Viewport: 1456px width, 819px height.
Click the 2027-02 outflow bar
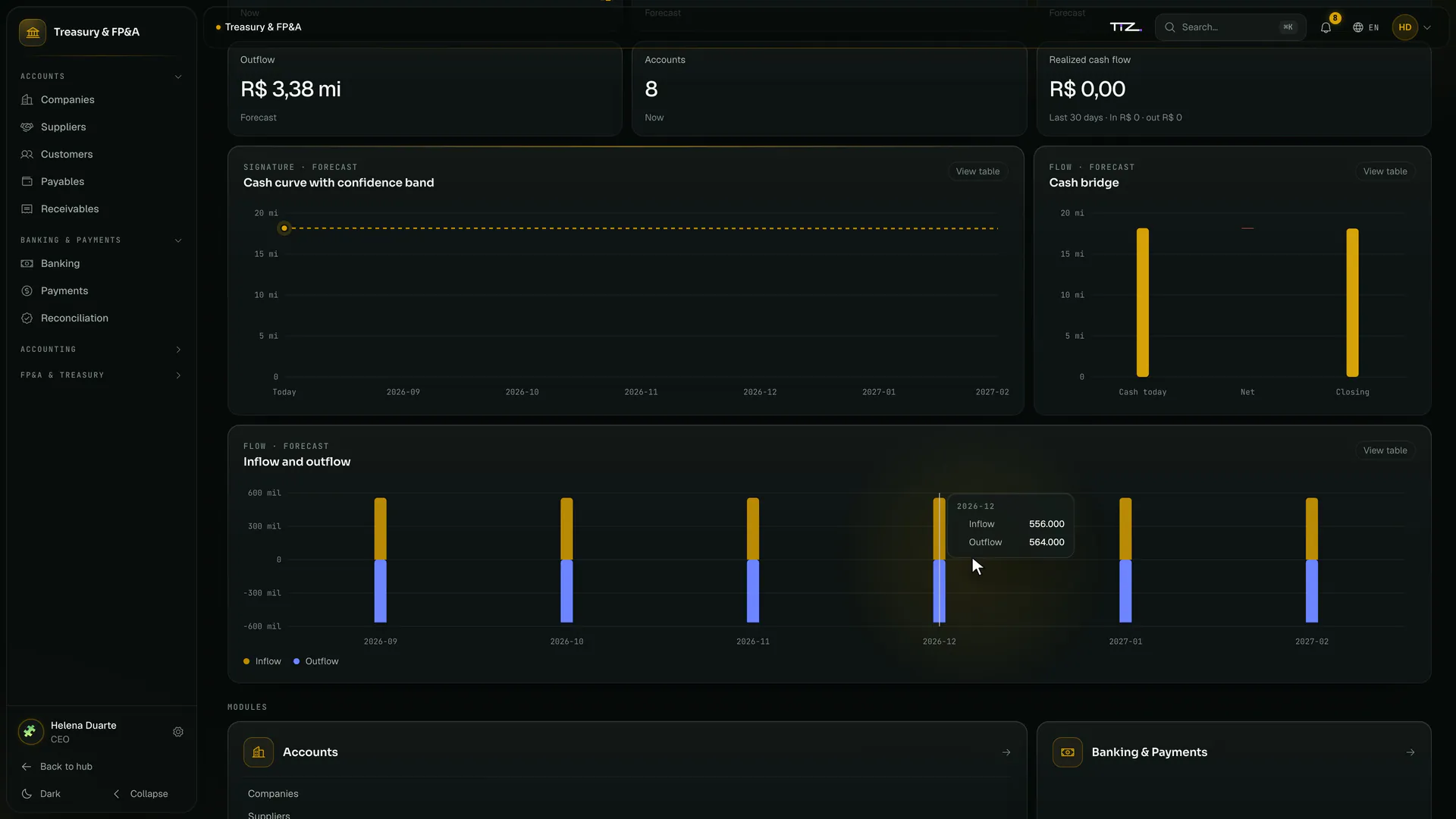point(1312,591)
